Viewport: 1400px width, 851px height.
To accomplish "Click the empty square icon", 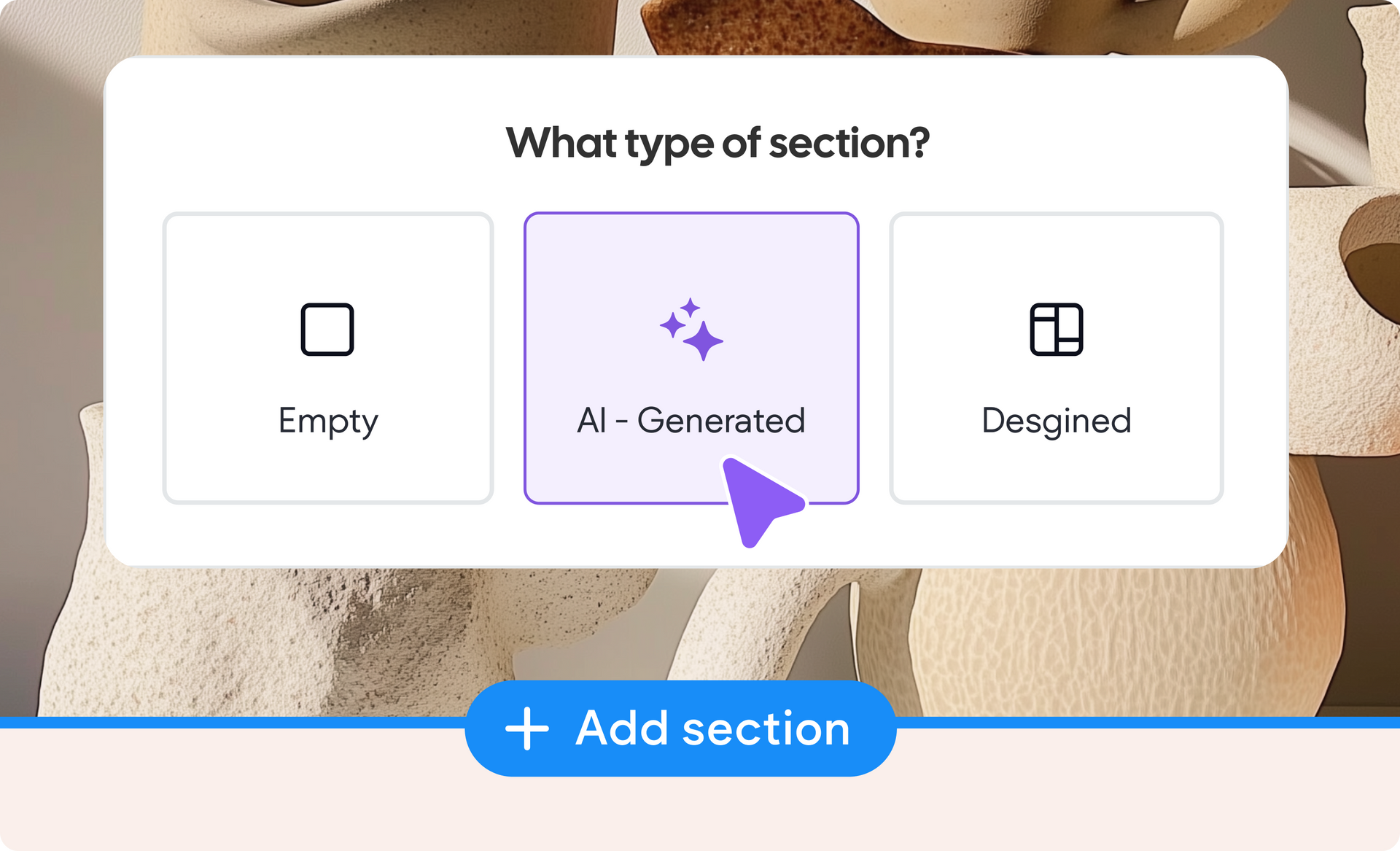I will click(x=327, y=330).
